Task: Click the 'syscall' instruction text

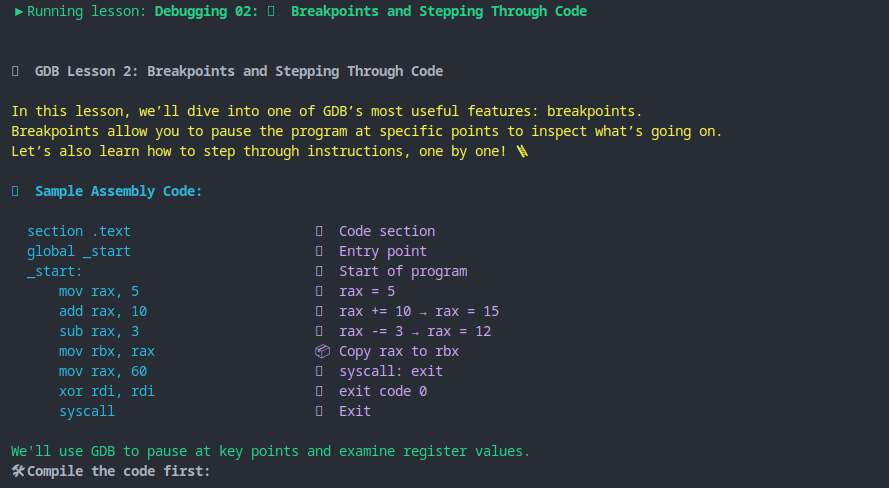Action: (x=87, y=411)
